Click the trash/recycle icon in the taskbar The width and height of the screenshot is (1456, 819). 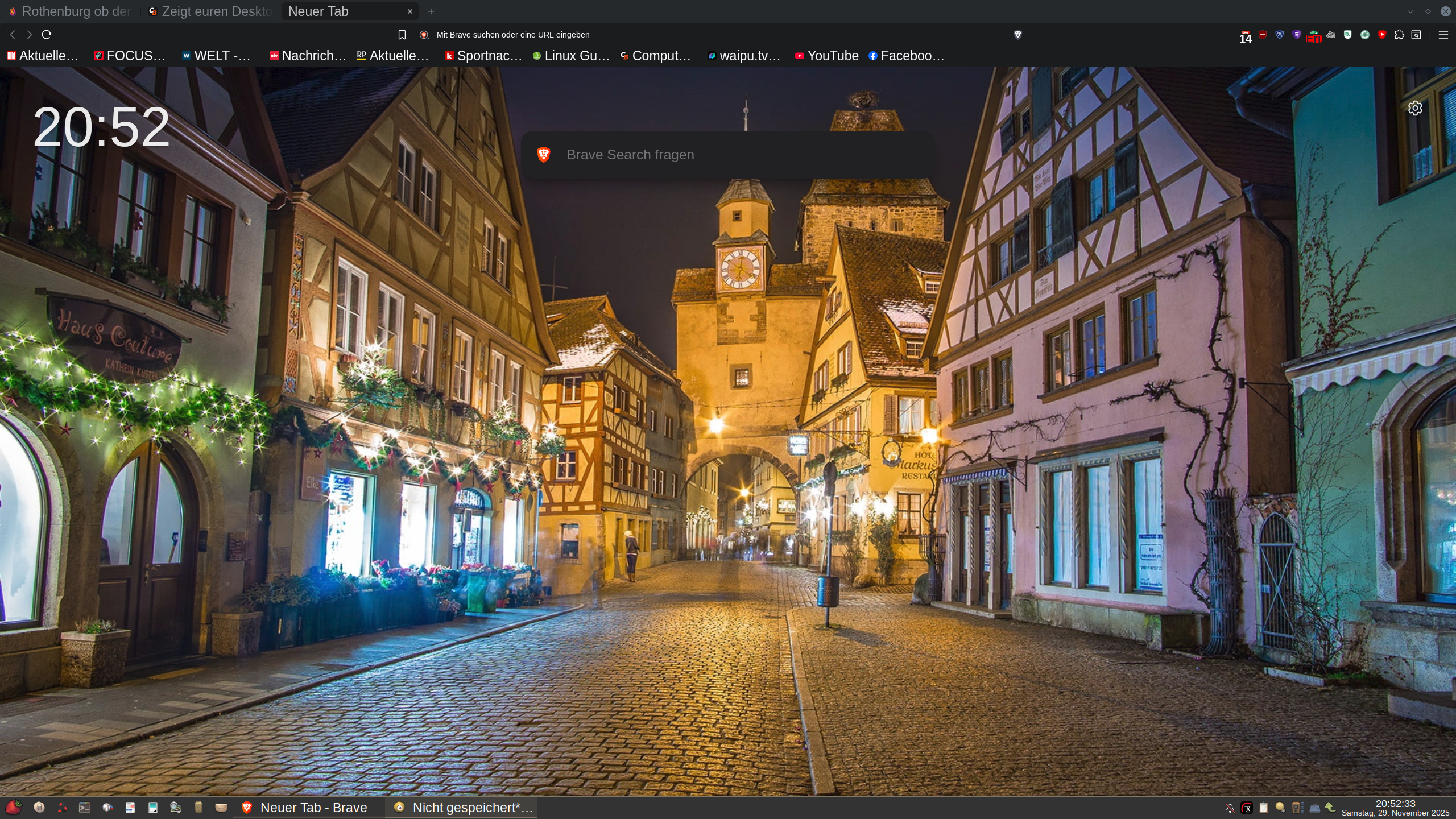tap(63, 807)
